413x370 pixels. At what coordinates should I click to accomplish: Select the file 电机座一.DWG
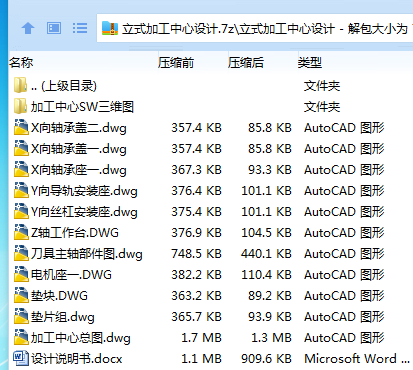(x=71, y=275)
